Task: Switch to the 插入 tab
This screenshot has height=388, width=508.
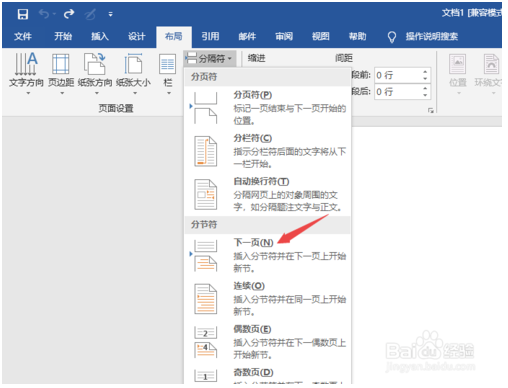Action: pyautogui.click(x=100, y=36)
